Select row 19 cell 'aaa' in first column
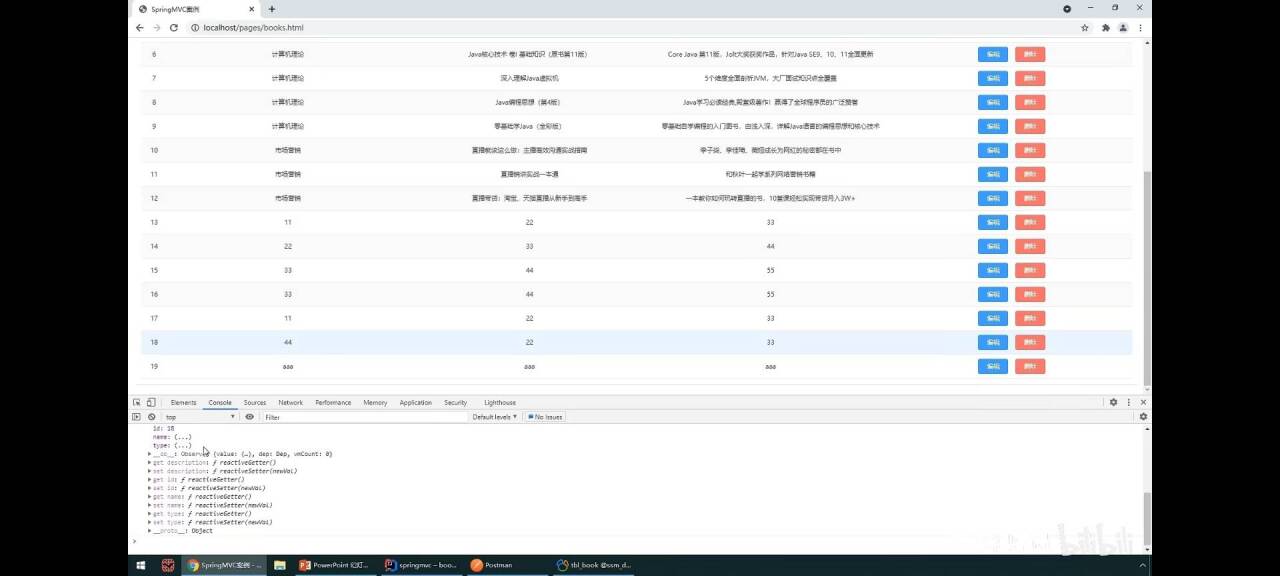The image size is (1280, 576). coord(288,367)
